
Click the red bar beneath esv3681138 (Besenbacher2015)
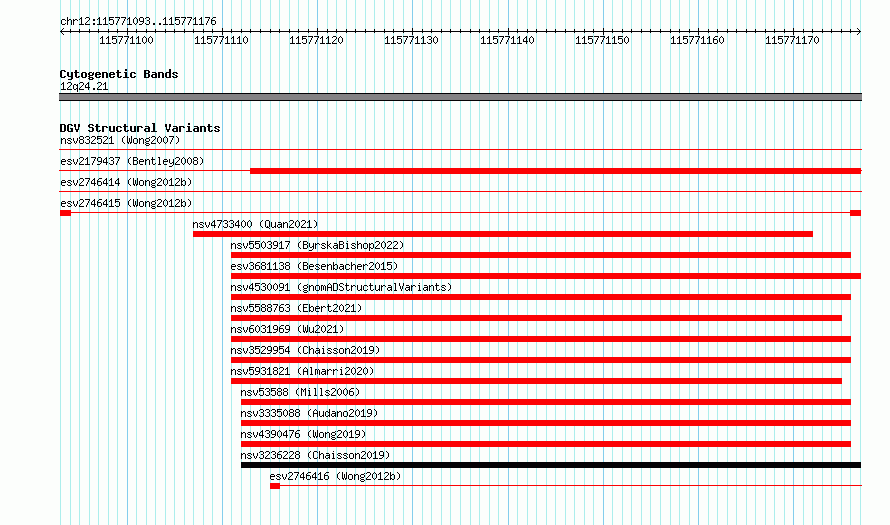tap(546, 276)
